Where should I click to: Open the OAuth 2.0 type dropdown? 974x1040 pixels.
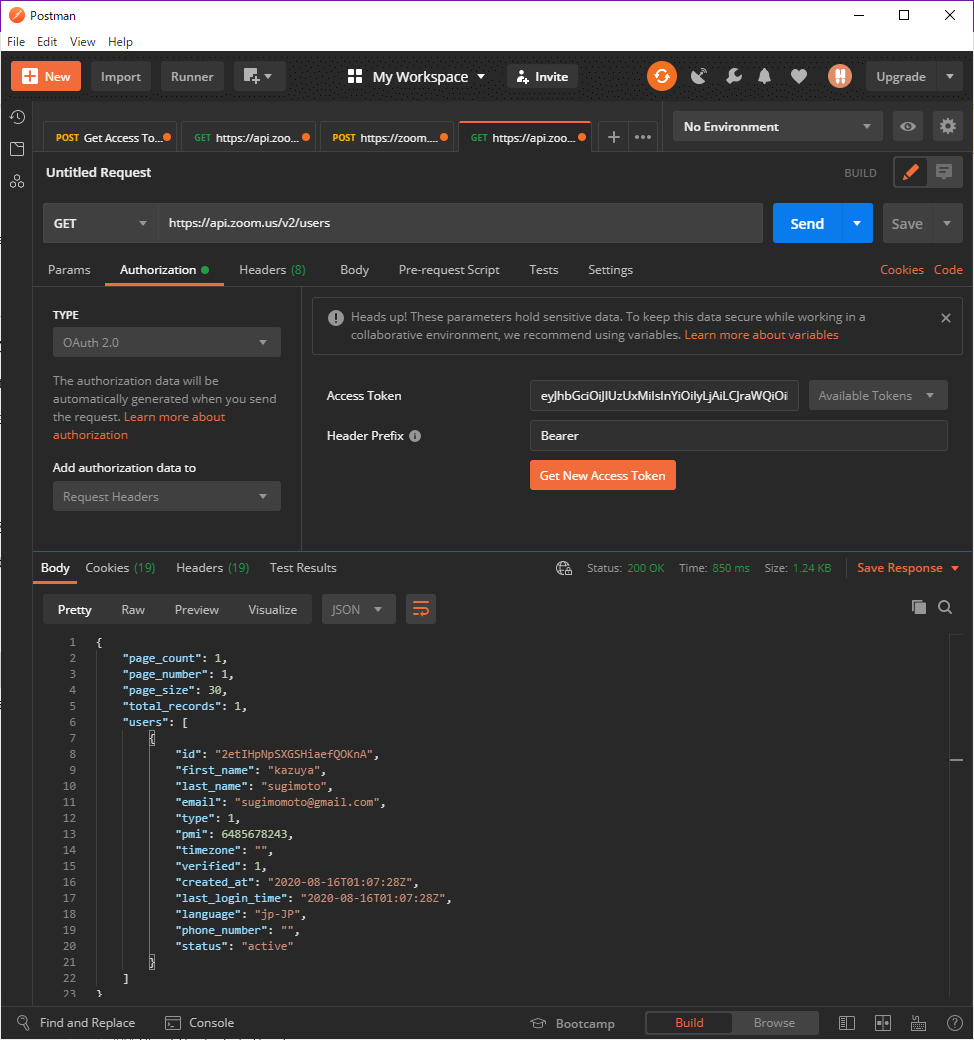(x=167, y=342)
